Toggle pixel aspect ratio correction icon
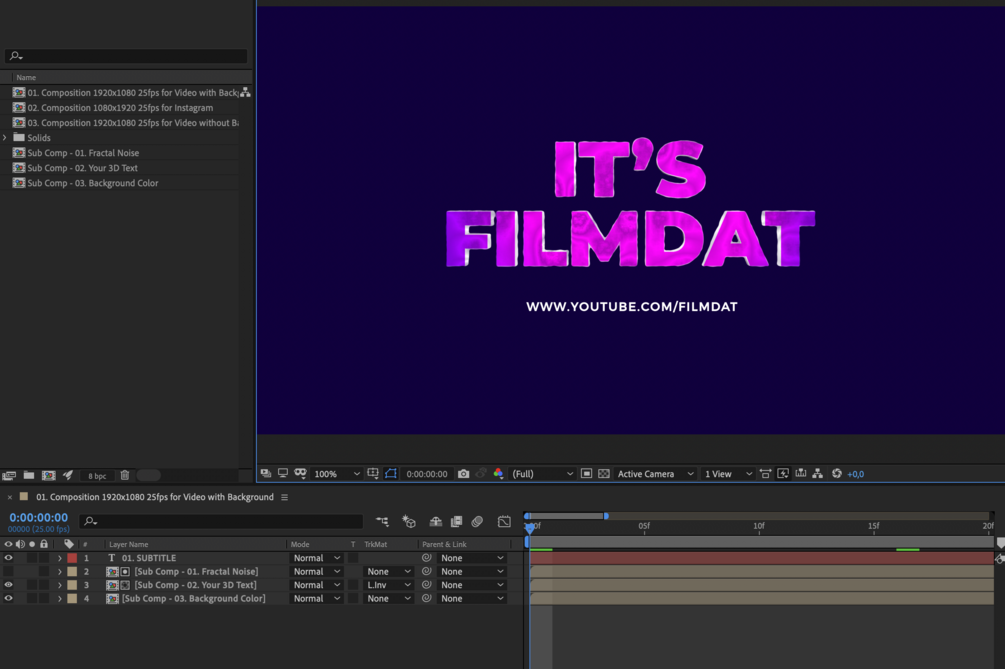1005x669 pixels. coord(765,474)
